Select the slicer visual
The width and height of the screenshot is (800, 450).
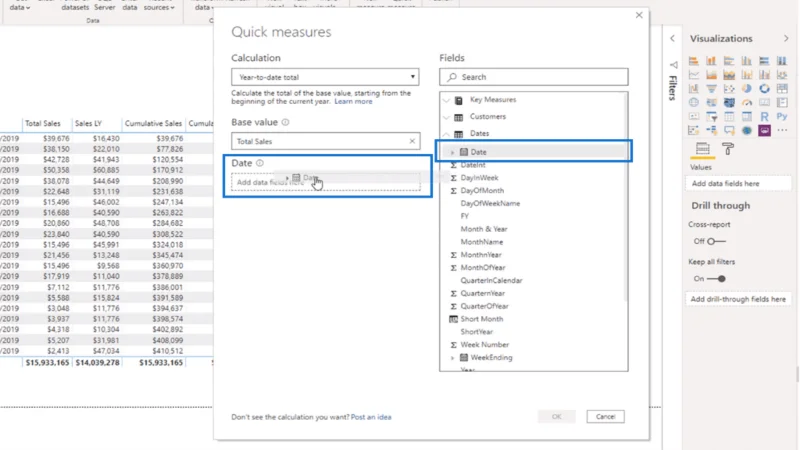(x=711, y=116)
